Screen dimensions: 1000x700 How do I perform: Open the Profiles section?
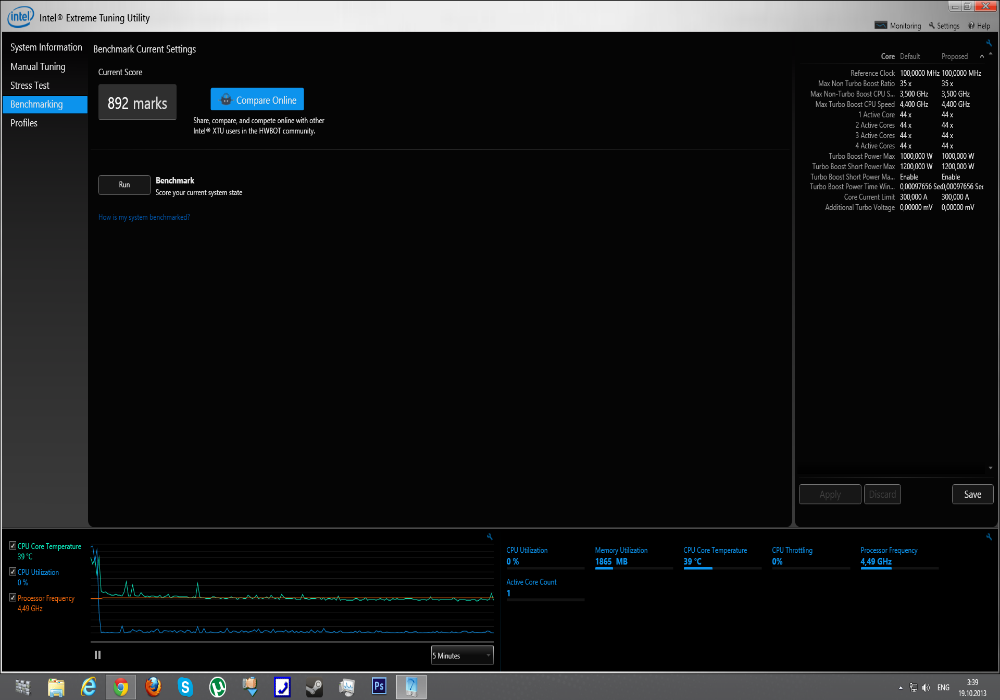tap(24, 123)
